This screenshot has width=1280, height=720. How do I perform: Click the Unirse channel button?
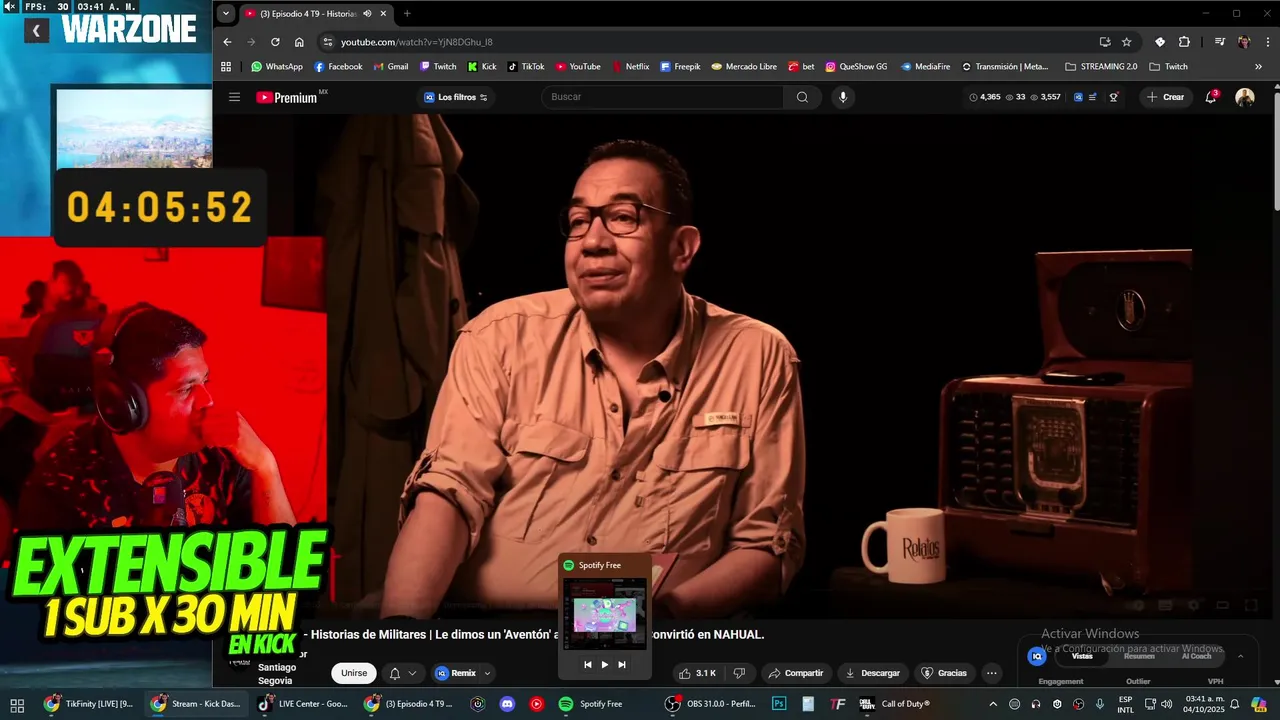[354, 673]
